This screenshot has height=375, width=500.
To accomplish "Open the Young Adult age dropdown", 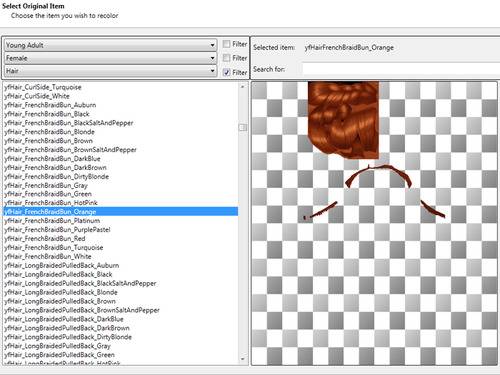I will (110, 45).
